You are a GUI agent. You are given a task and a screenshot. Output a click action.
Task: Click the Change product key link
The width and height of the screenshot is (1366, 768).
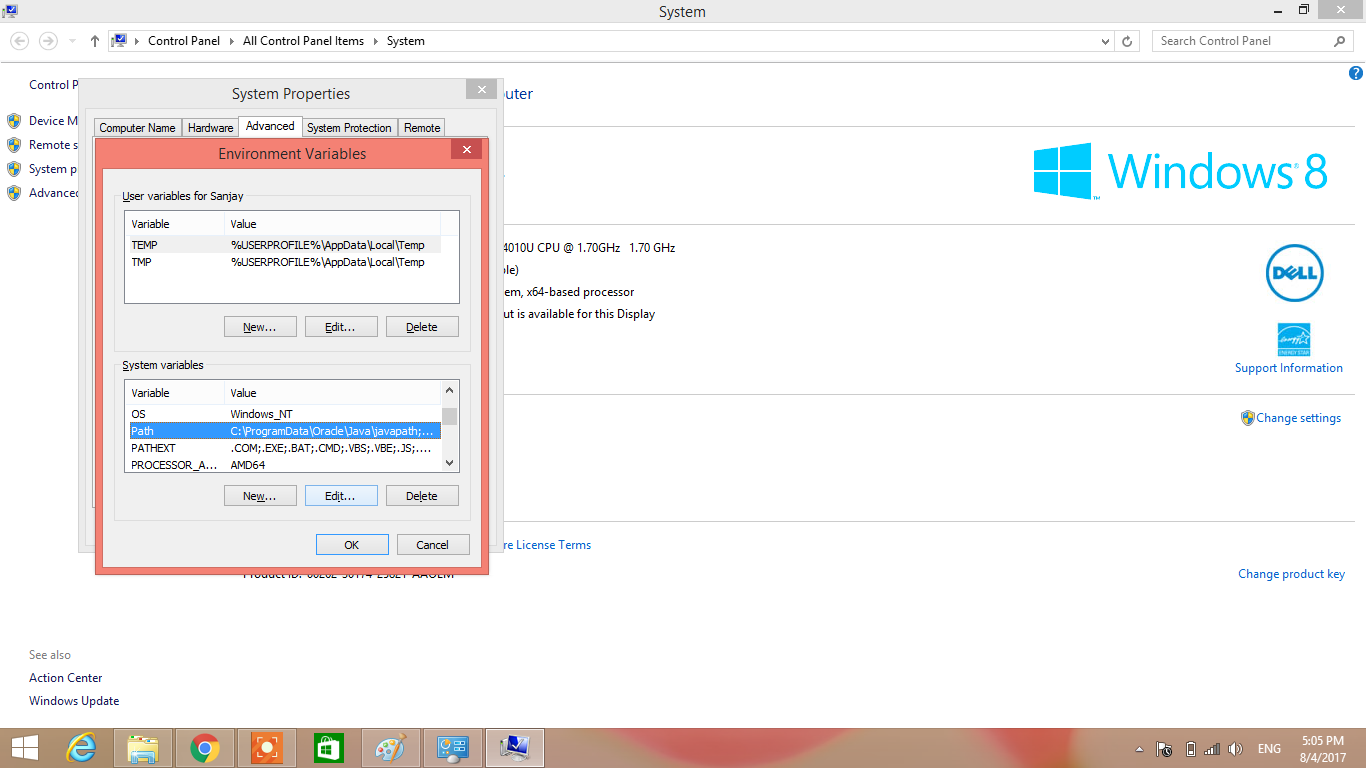pos(1292,574)
